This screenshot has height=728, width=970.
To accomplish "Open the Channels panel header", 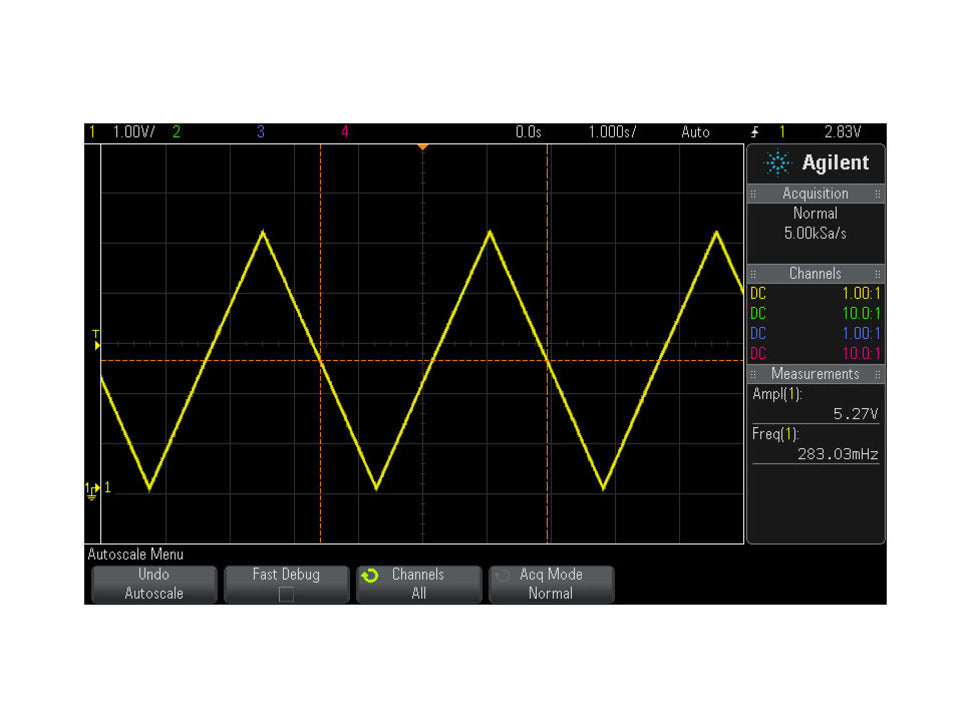I will [815, 273].
